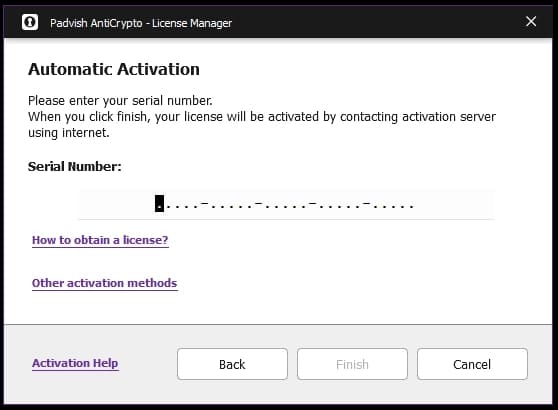This screenshot has width=558, height=410.
Task: Open the 'How to obtain a license?' link
Action: [100, 240]
